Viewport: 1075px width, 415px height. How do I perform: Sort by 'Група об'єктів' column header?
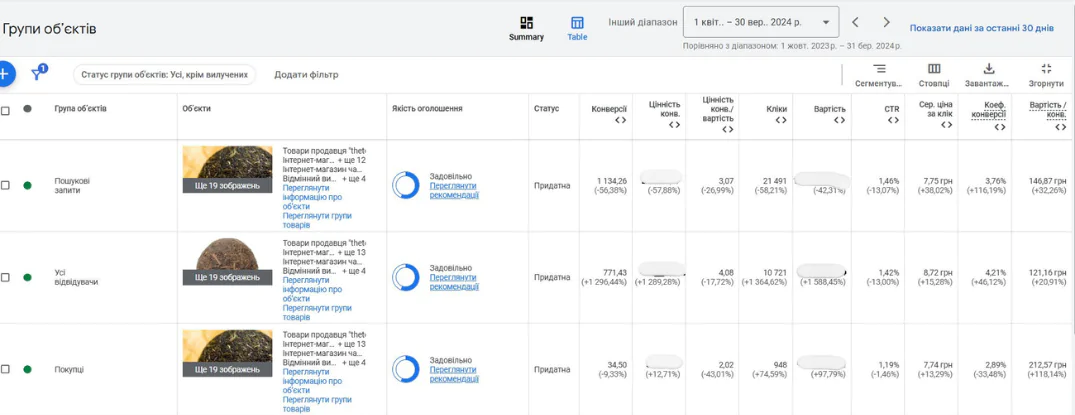[x=80, y=108]
